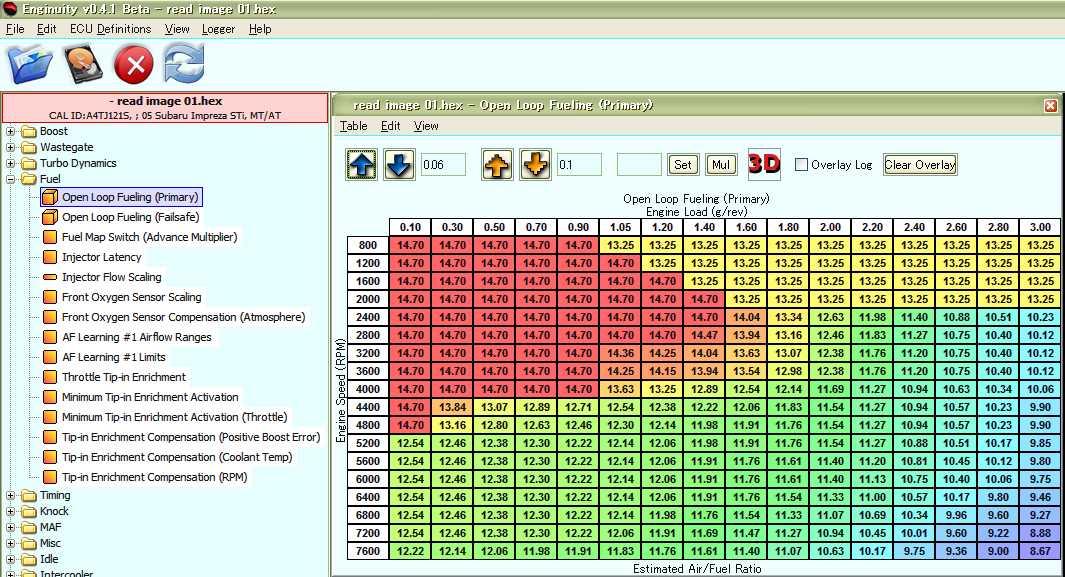The height and width of the screenshot is (577, 1065).
Task: Click the blue refresh arrows icon
Action: (184, 65)
